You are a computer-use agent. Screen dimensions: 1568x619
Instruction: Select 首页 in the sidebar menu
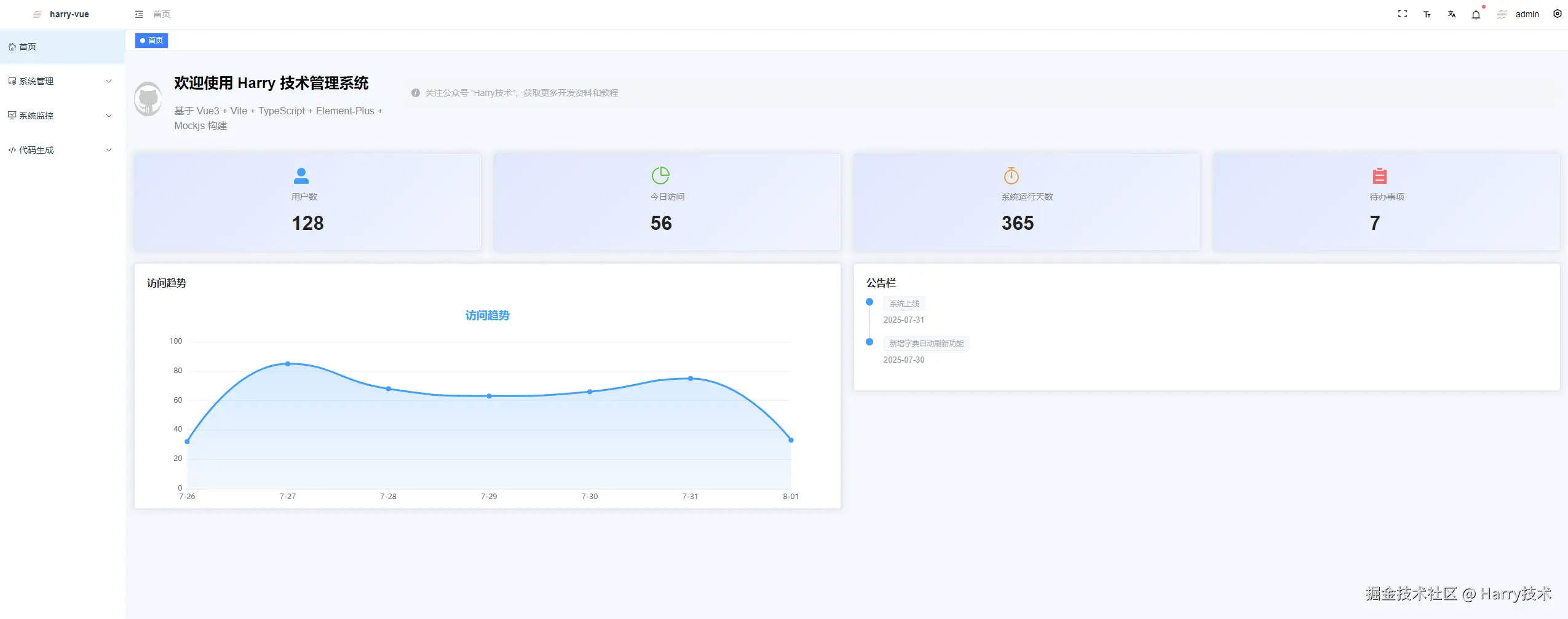tap(62, 47)
